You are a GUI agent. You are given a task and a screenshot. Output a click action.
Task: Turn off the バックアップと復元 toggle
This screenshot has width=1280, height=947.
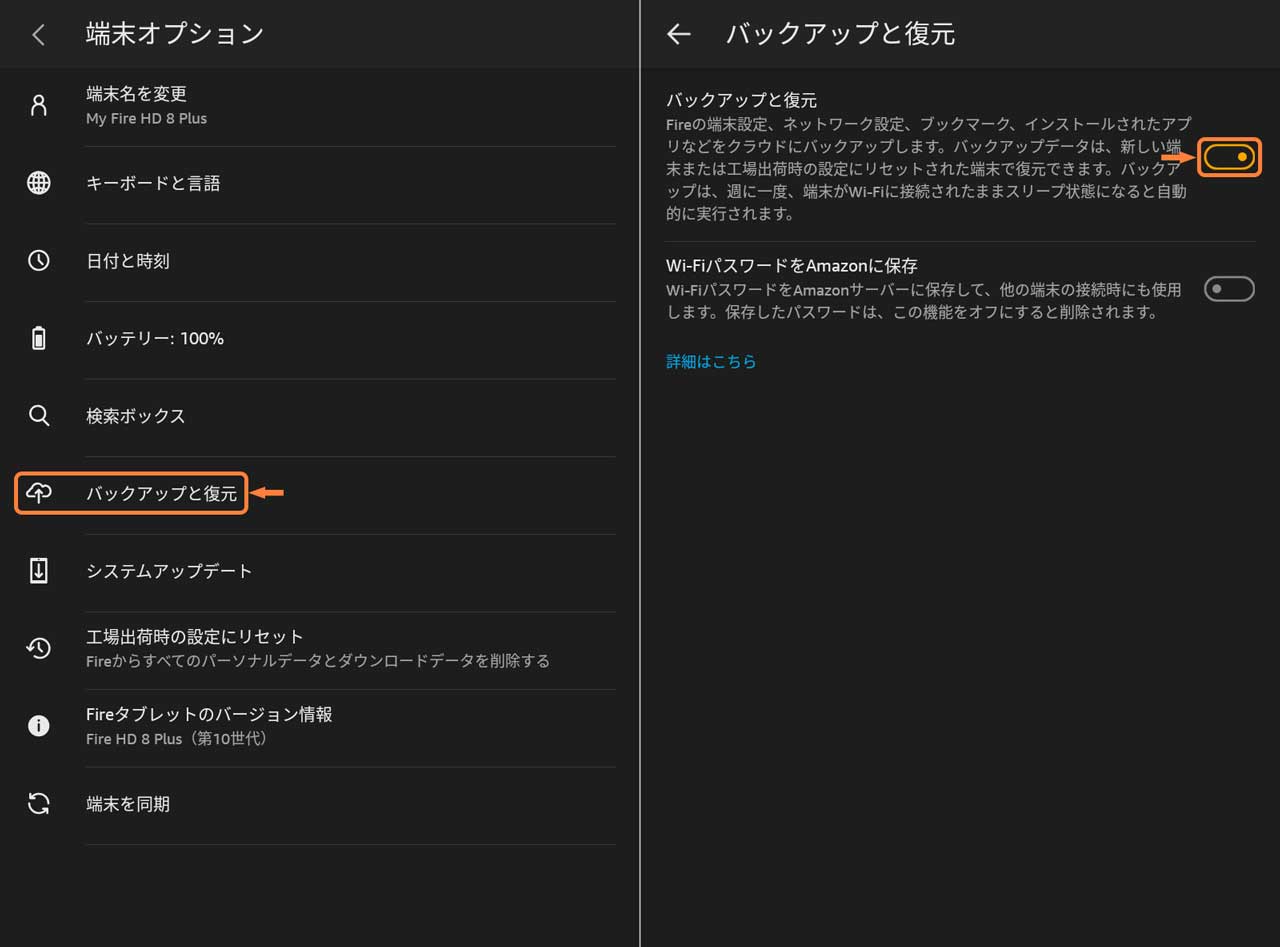coord(1229,157)
